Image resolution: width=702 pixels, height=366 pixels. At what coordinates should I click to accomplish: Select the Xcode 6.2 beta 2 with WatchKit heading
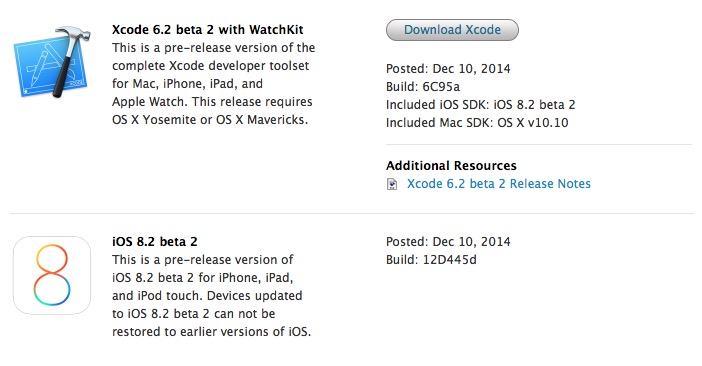coord(208,30)
